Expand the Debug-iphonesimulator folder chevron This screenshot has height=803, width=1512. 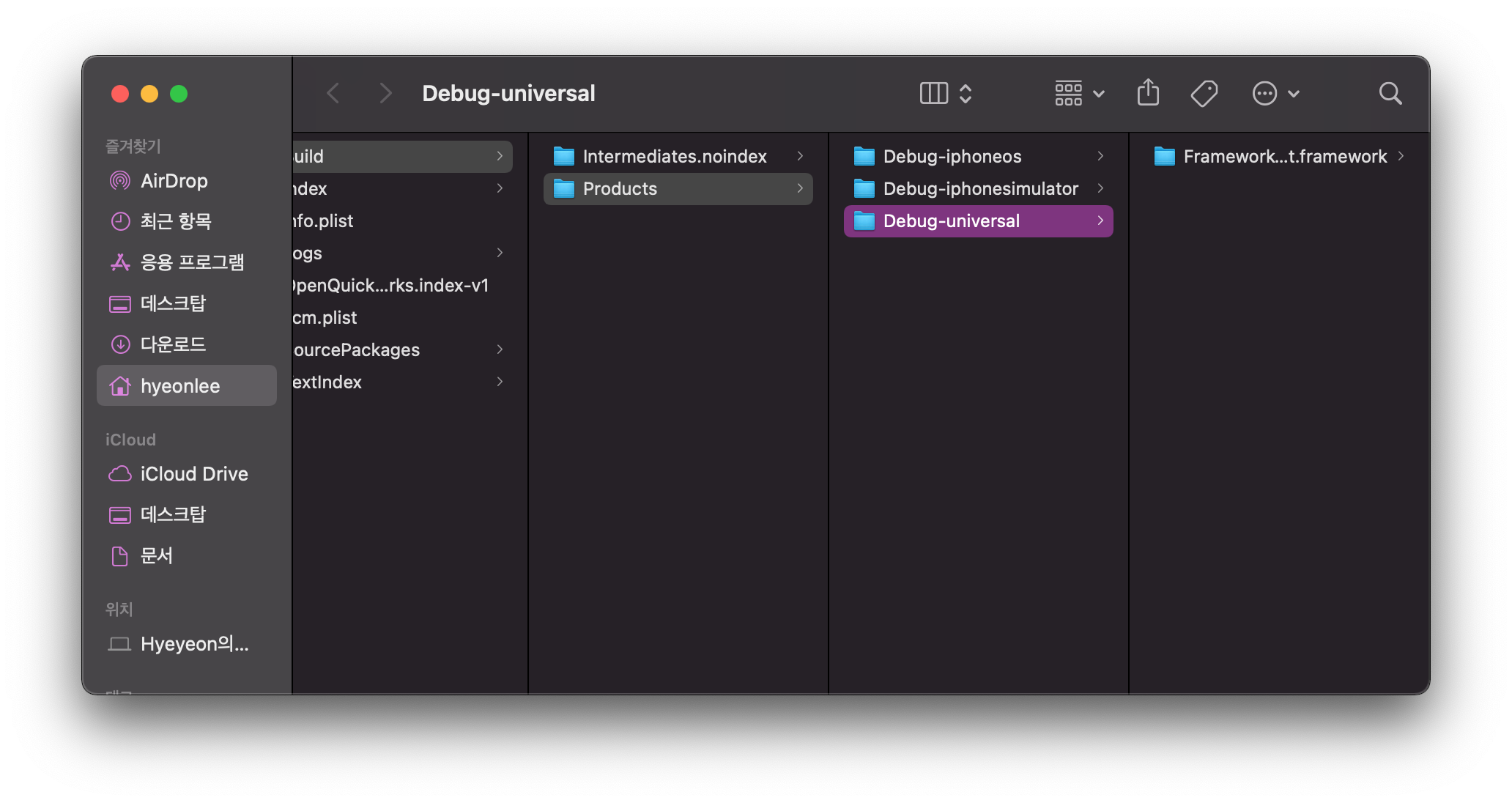1100,188
